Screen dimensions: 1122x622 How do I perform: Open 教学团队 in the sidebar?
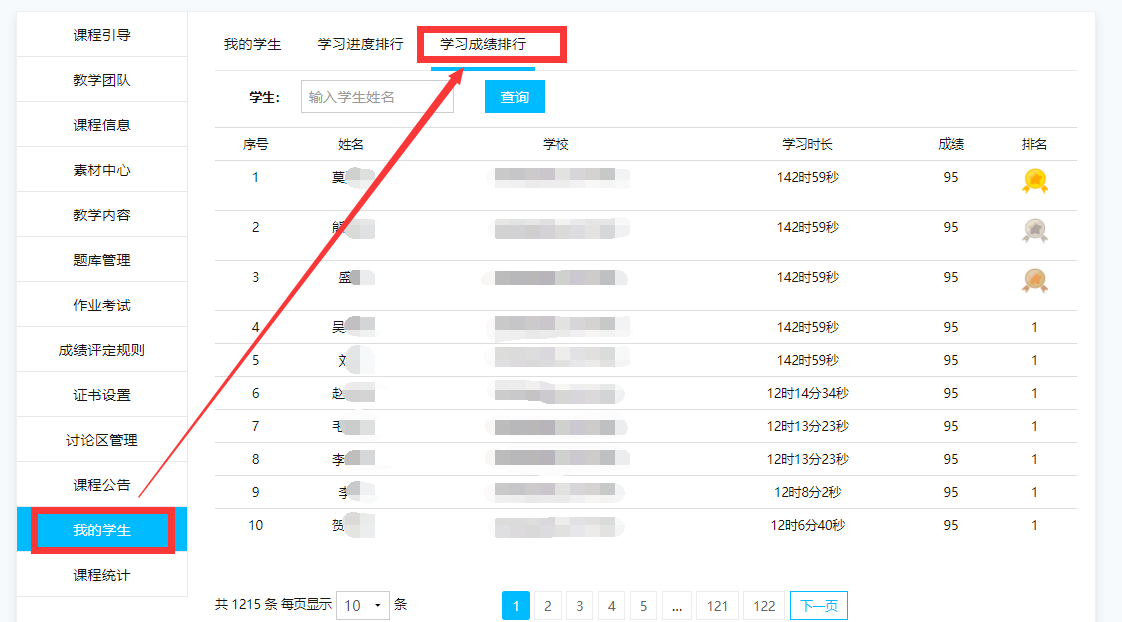pyautogui.click(x=102, y=80)
